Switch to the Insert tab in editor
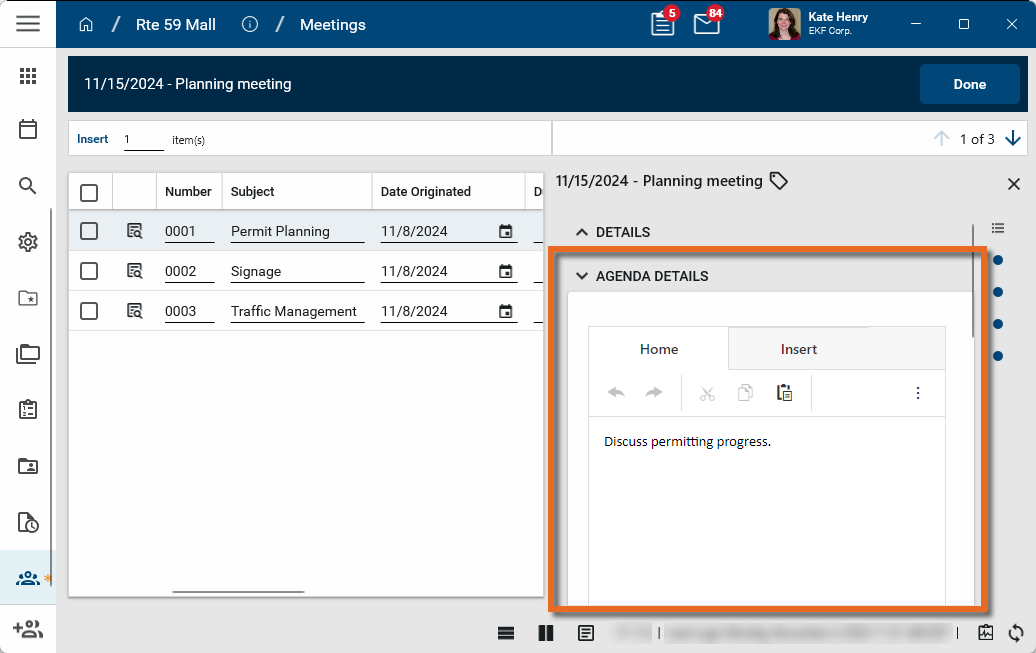Screen dimensions: 1036x653 point(798,349)
